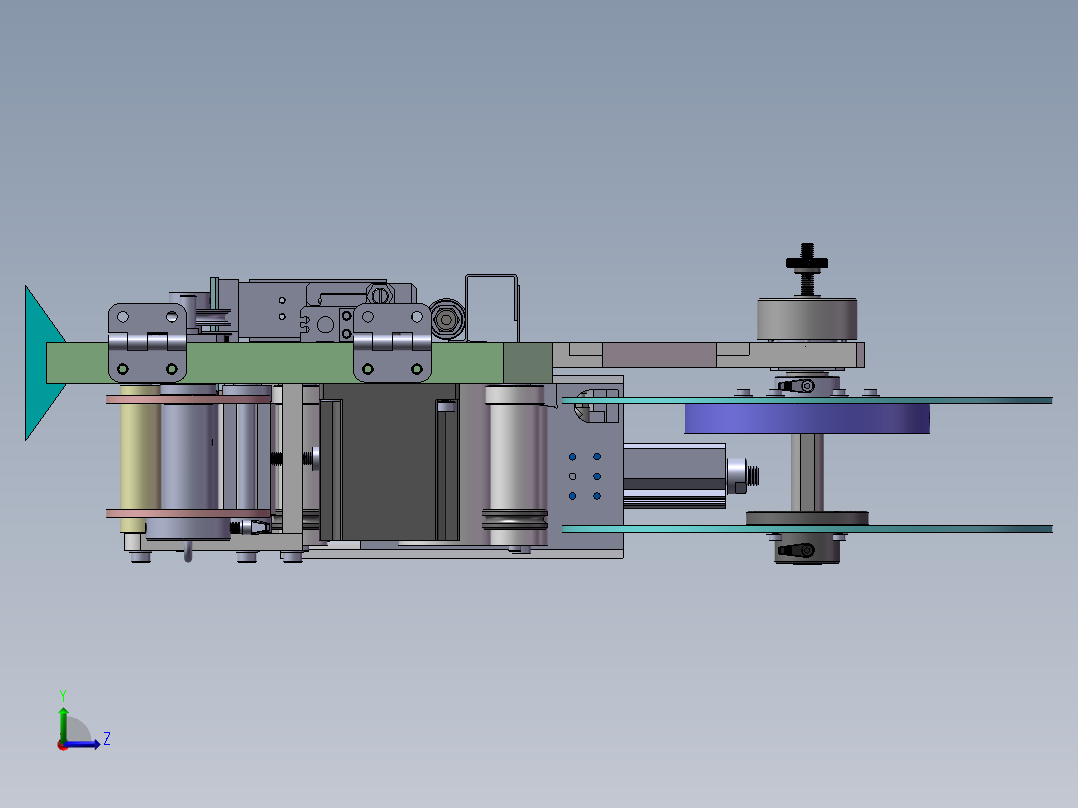Pick the vertical shaft below the blue disk
Screen dimensions: 1078x808
(x=807, y=472)
